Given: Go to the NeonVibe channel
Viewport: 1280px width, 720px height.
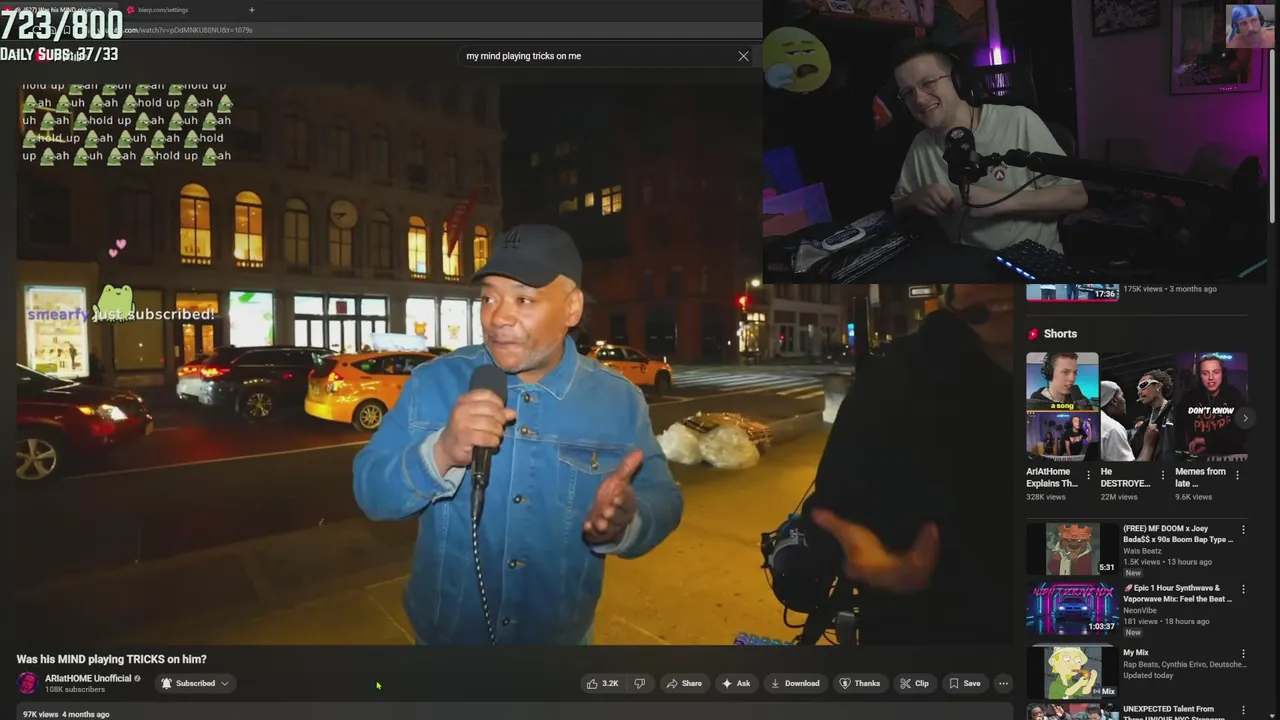Looking at the screenshot, I should [1140, 610].
